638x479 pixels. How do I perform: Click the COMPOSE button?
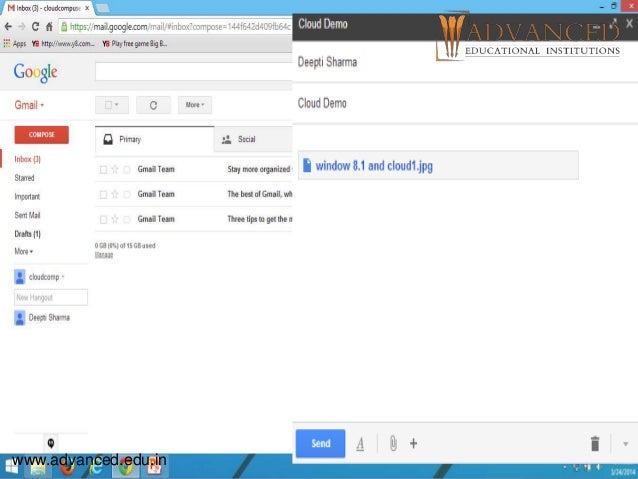pyautogui.click(x=42, y=135)
